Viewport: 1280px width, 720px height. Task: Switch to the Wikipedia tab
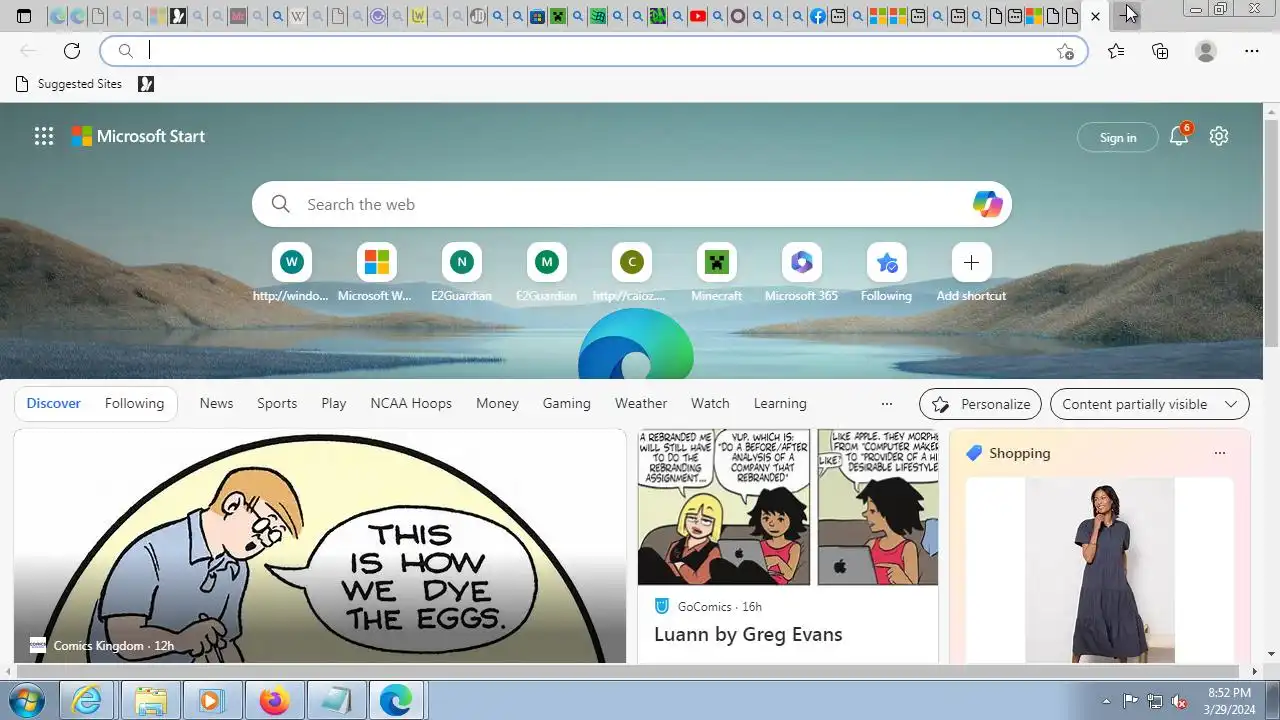coord(298,16)
